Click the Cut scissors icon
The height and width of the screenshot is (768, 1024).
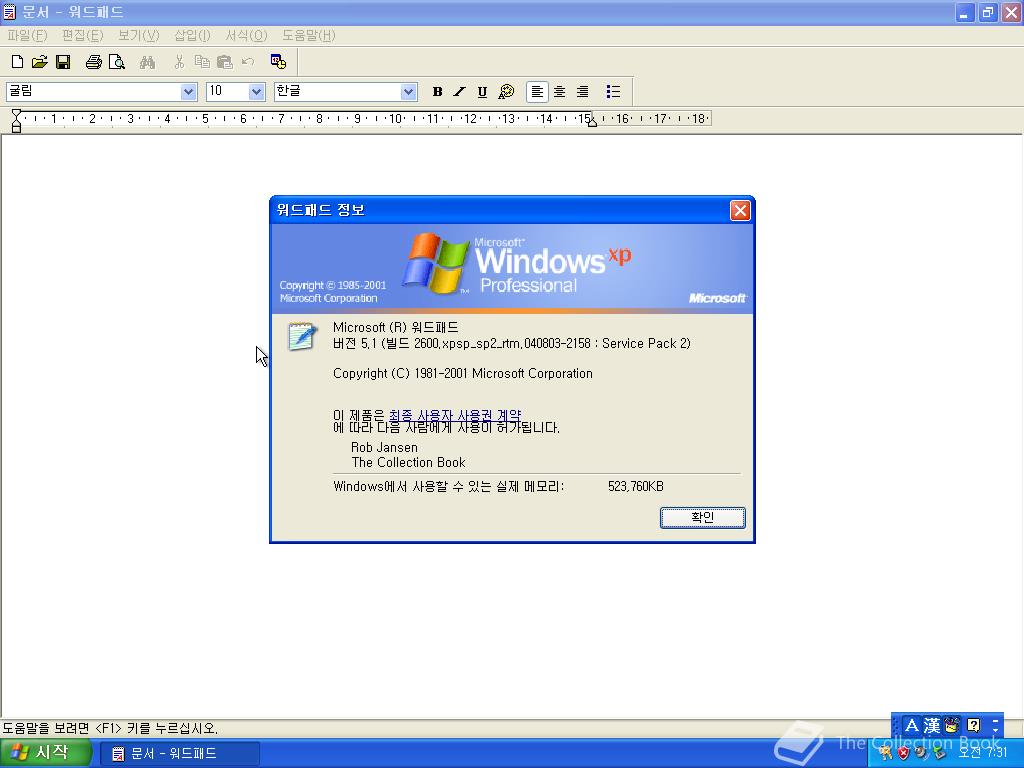[x=179, y=62]
